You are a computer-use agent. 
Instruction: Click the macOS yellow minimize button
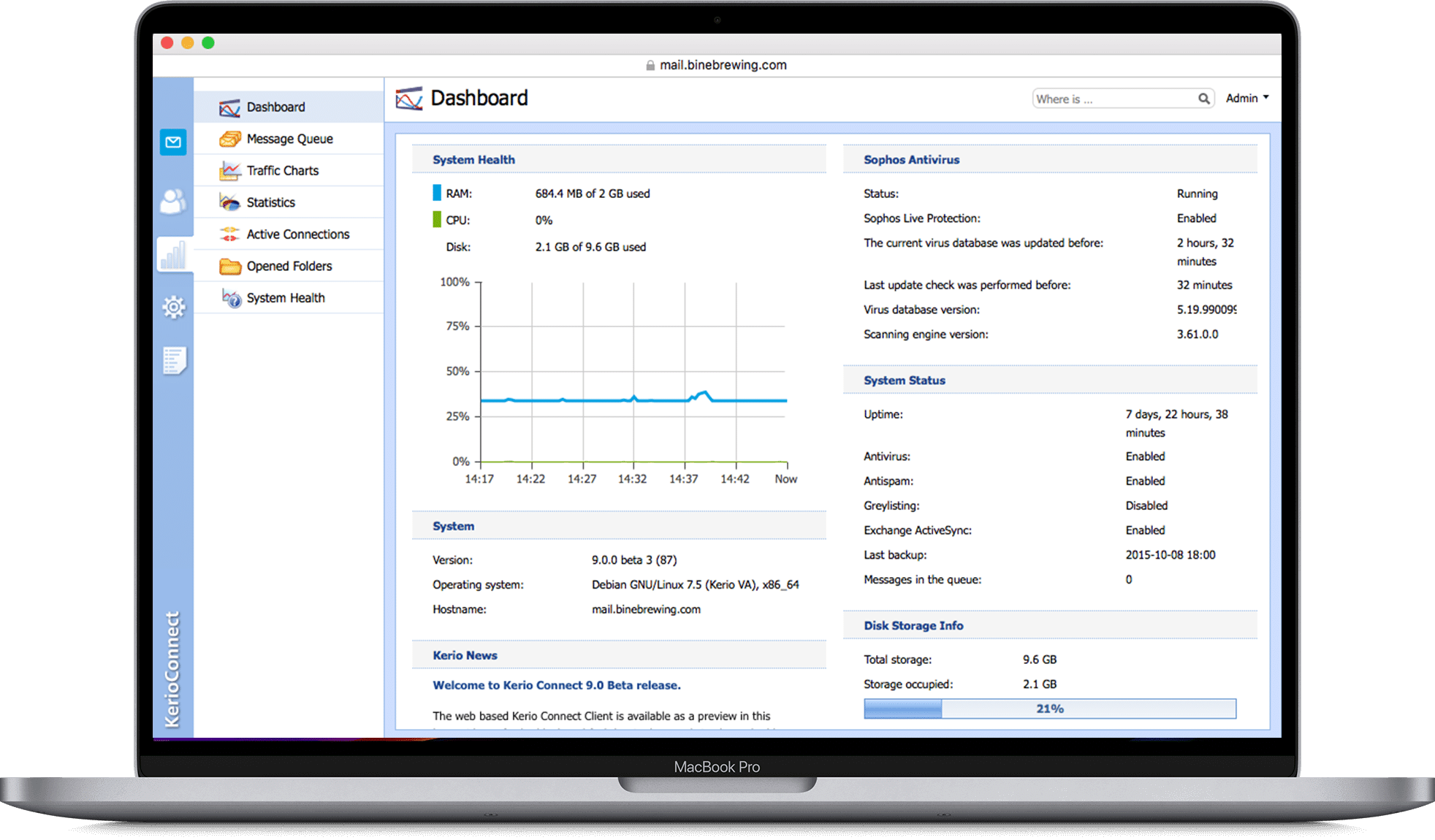(x=188, y=43)
